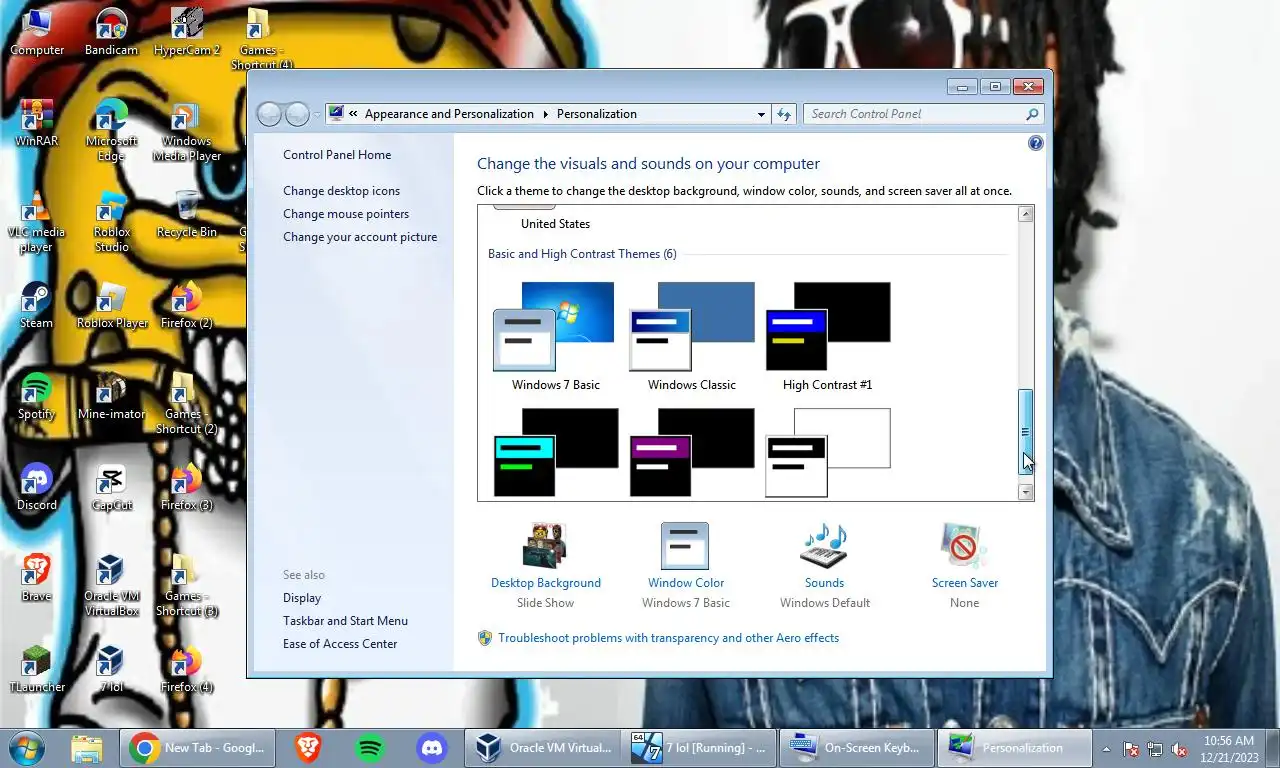Open the Sounds settings icon
Screen dimensions: 1280x768
point(824,546)
